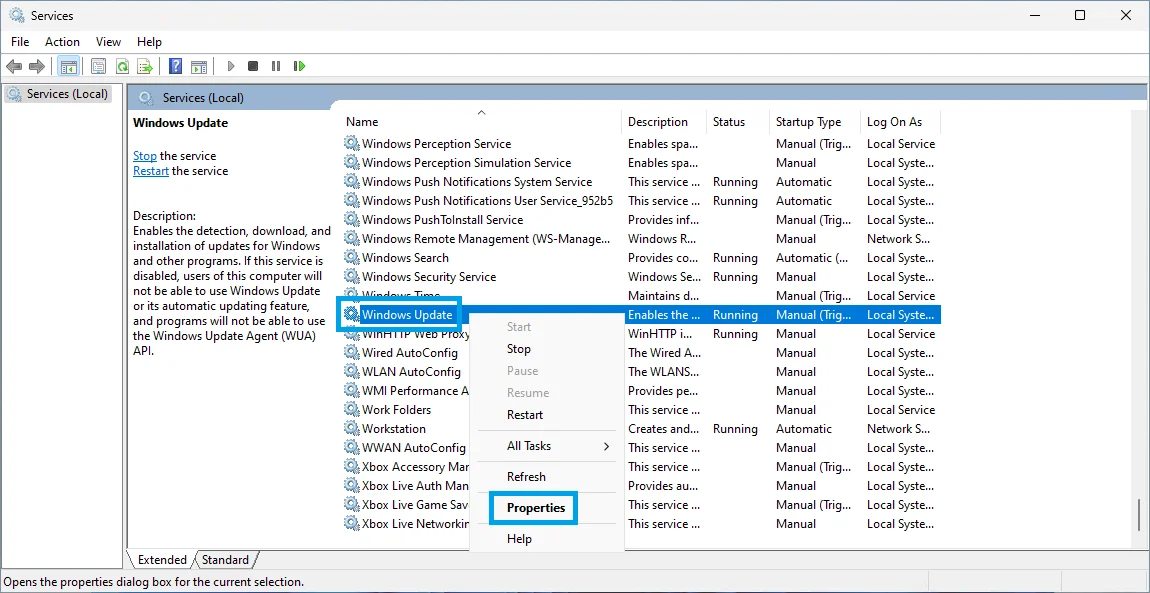Switch to the Standard tab
1150x593 pixels.
[x=225, y=560]
